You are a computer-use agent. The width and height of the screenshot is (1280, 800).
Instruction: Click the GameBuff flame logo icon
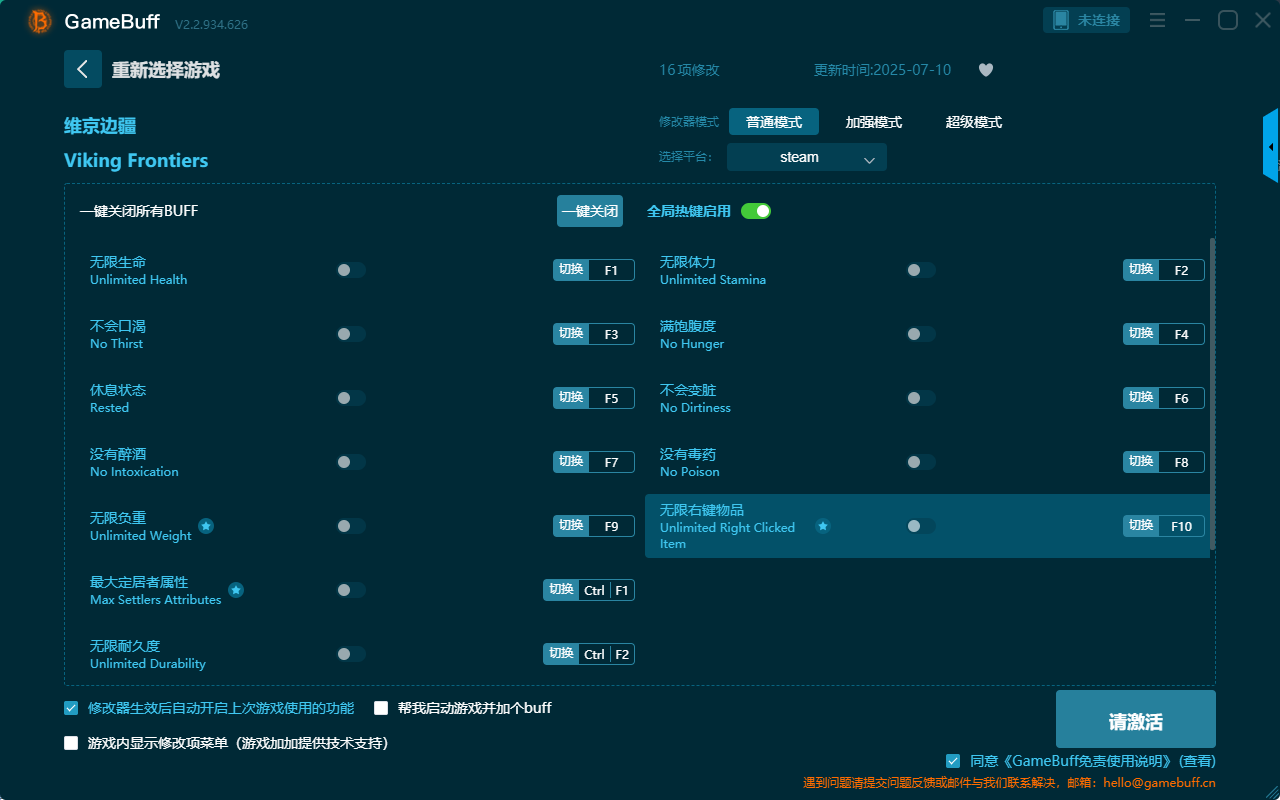click(x=38, y=20)
